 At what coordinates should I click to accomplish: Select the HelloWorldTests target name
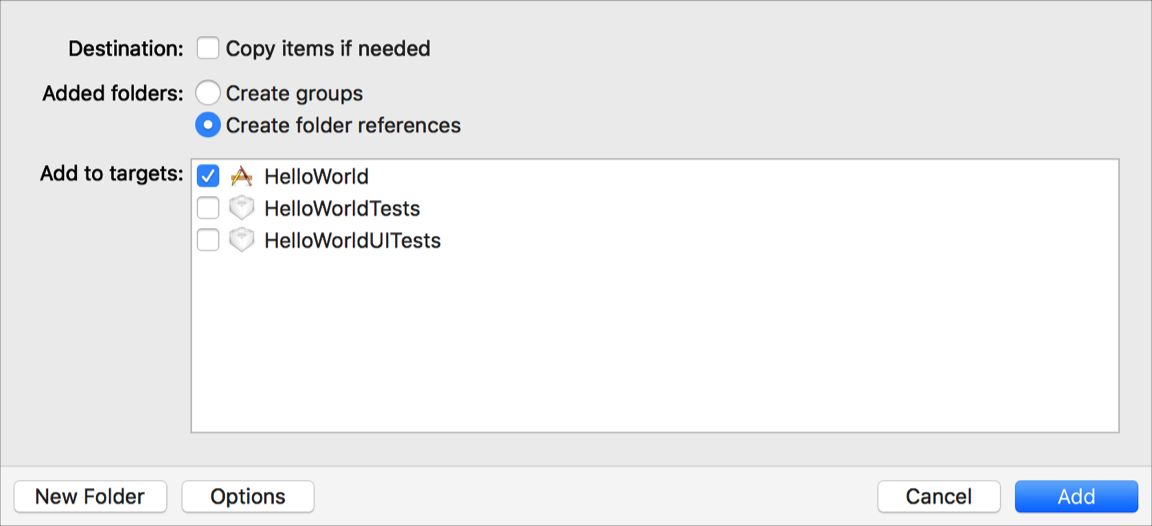[x=342, y=209]
